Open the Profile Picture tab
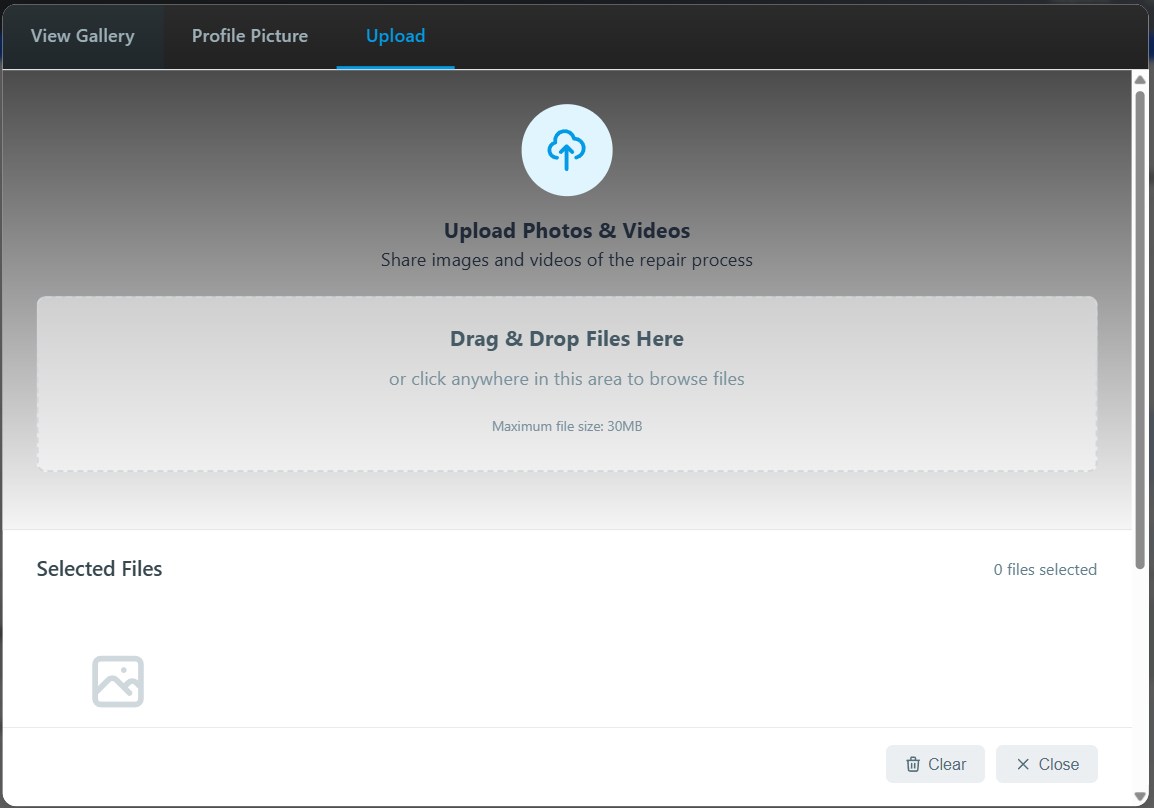Image resolution: width=1154 pixels, height=808 pixels. 249,36
